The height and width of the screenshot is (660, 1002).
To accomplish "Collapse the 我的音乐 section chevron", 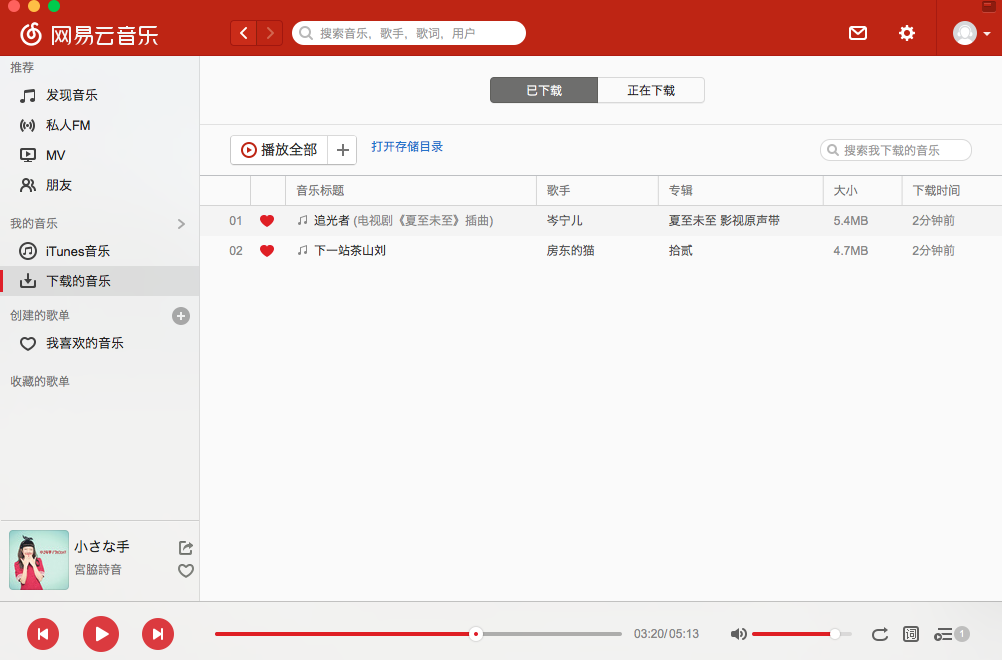I will point(181,224).
